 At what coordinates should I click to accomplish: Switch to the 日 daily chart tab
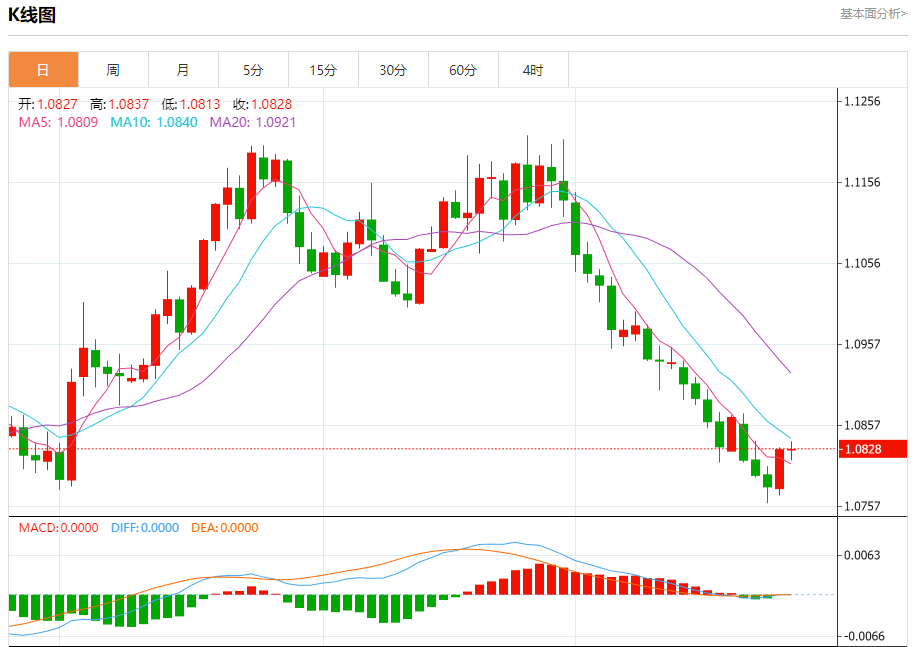click(x=43, y=70)
